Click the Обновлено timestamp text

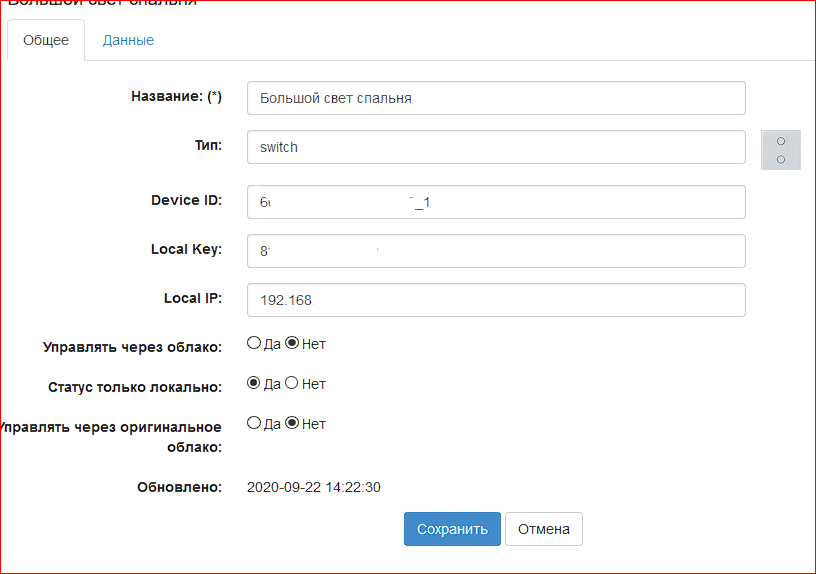(x=313, y=488)
